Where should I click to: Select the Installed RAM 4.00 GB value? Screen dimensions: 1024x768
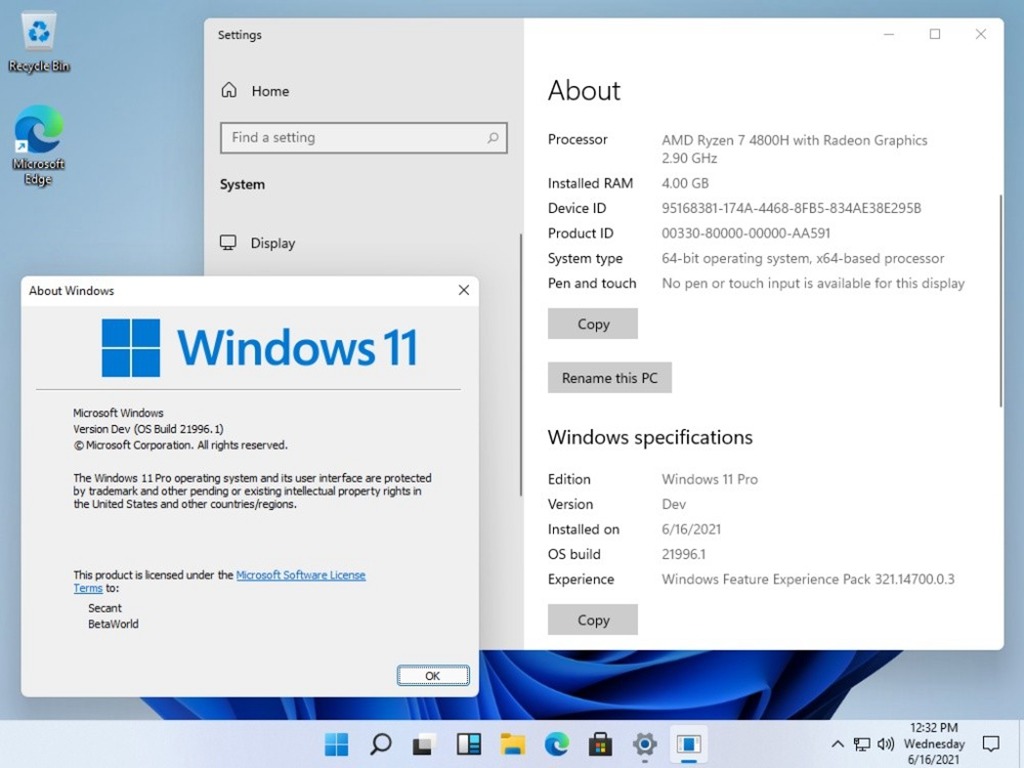(685, 184)
